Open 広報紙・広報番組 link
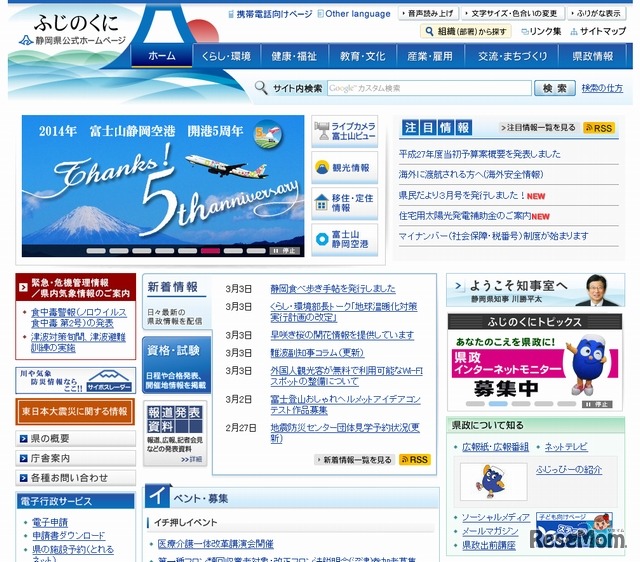The image size is (640, 562). pyautogui.click(x=496, y=447)
